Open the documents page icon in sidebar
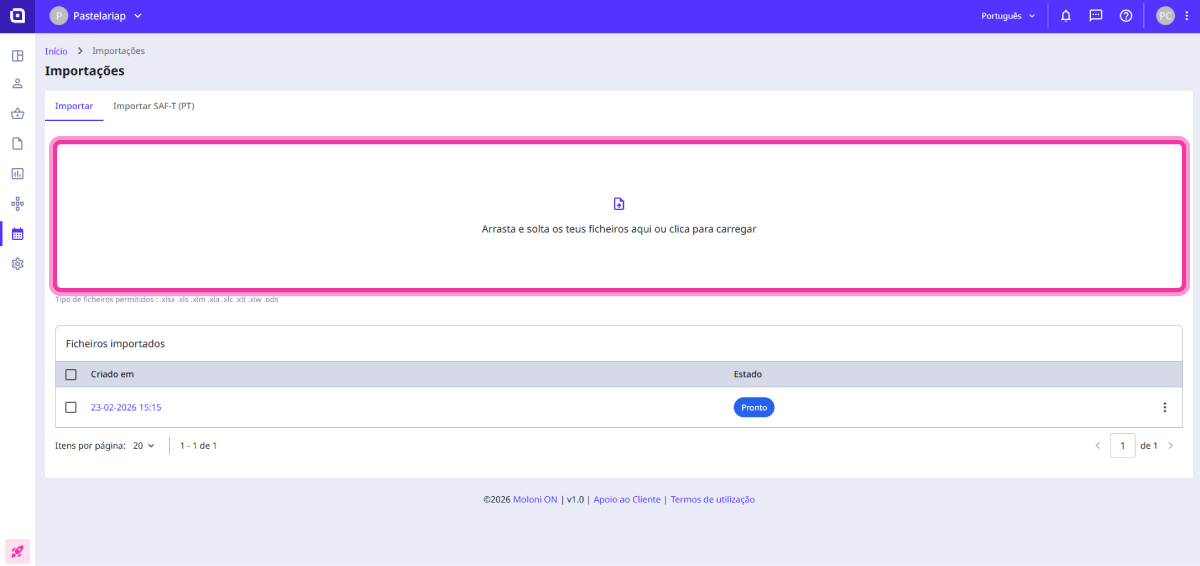Viewport: 1200px width, 566px height. pyautogui.click(x=17, y=144)
